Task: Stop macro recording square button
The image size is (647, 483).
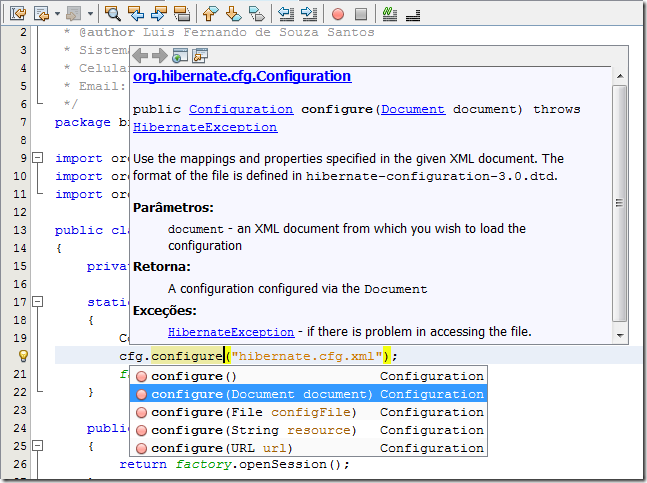Action: [361, 14]
